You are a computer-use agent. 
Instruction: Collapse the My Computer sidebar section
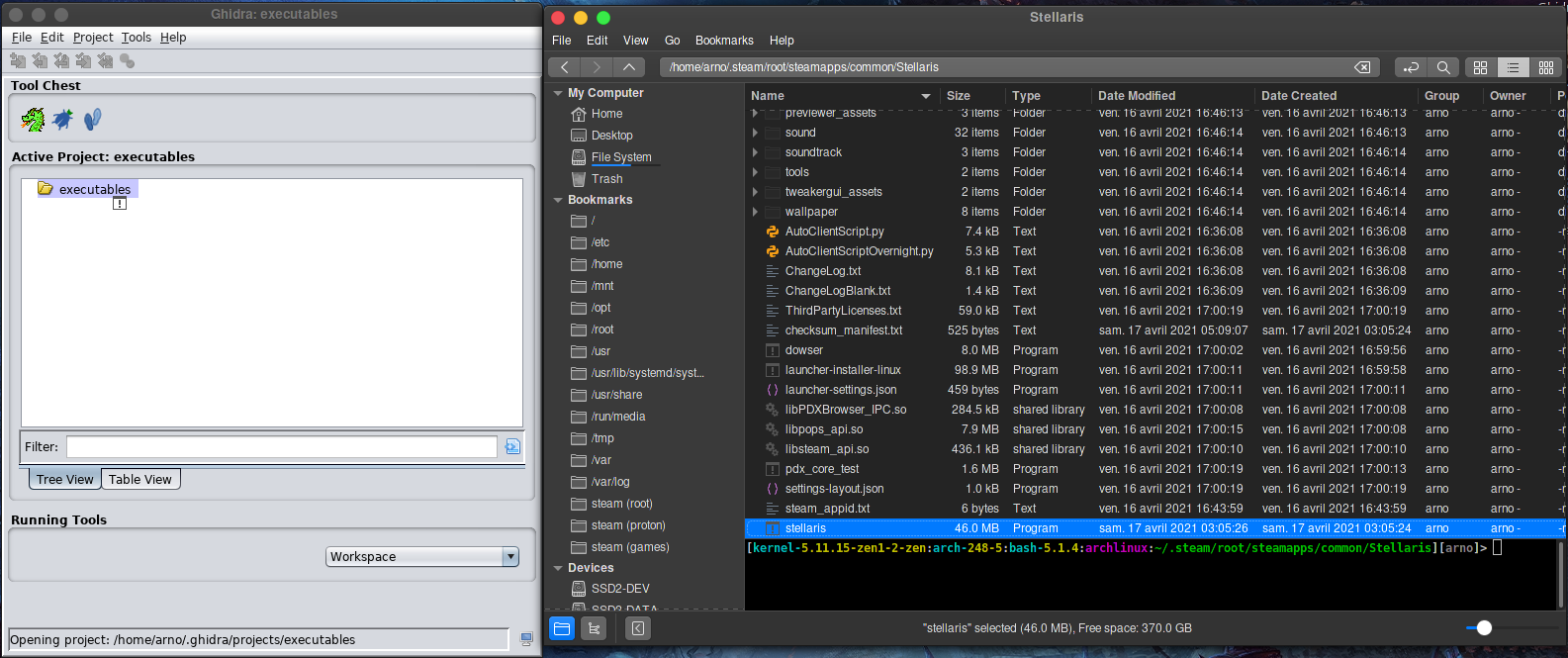(x=558, y=93)
